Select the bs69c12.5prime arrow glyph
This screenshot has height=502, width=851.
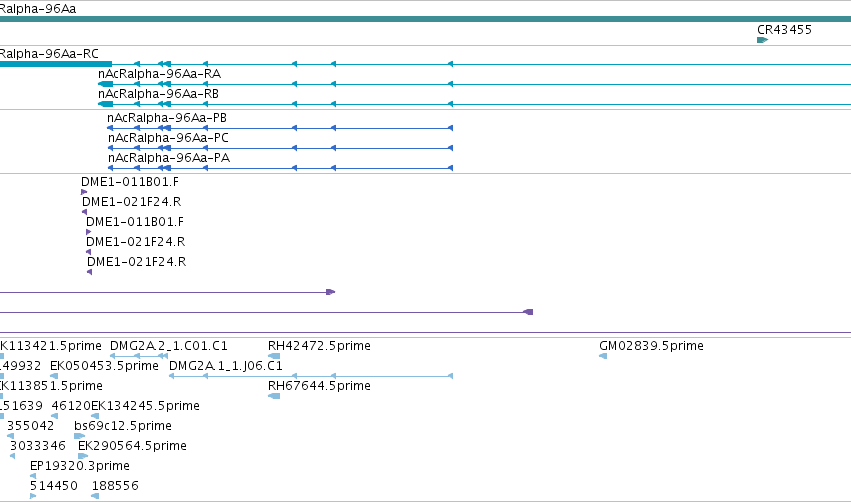79,436
